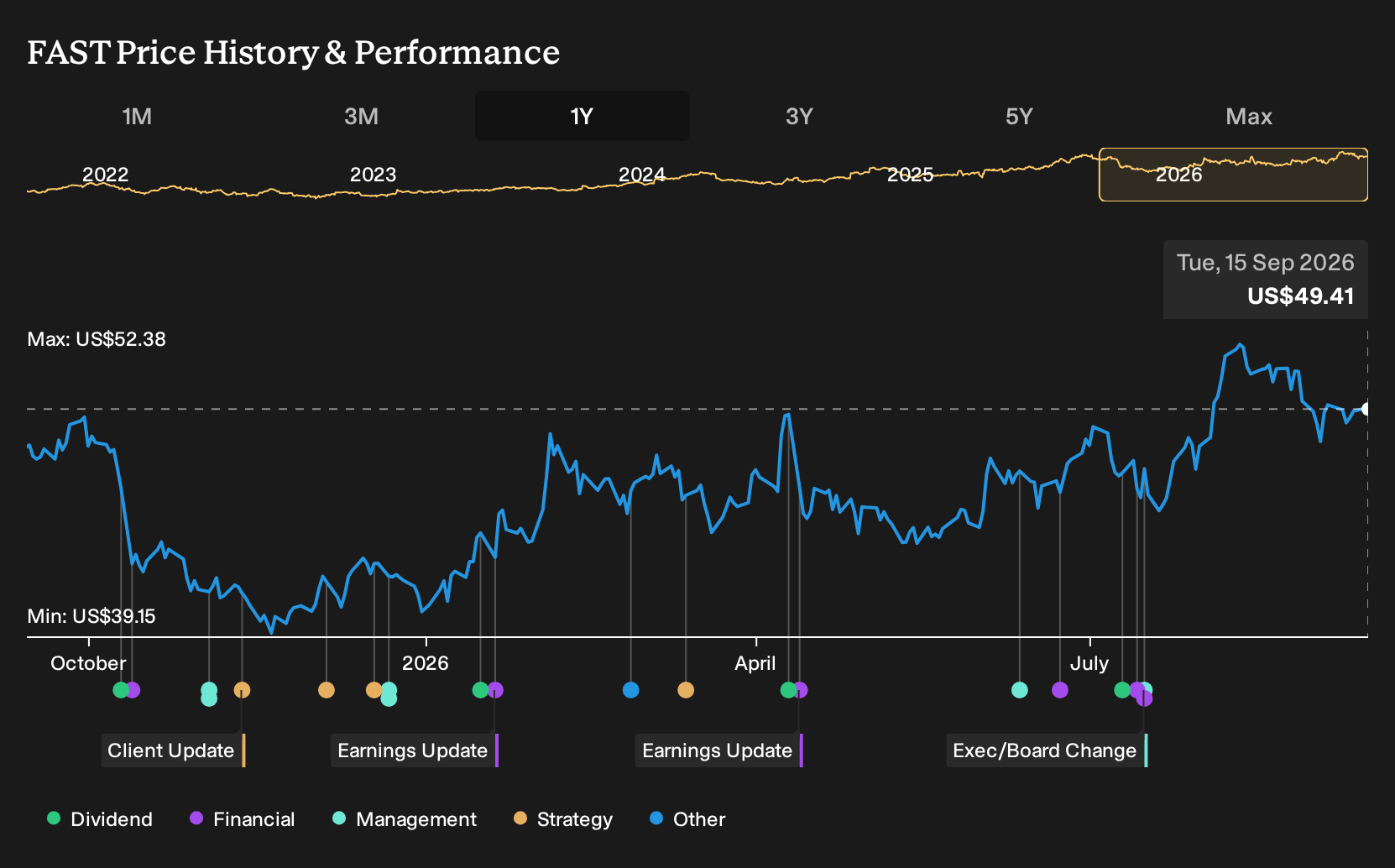Click the orange Strategy dot linked to Client Update
This screenshot has height=868, width=1395.
242,690
